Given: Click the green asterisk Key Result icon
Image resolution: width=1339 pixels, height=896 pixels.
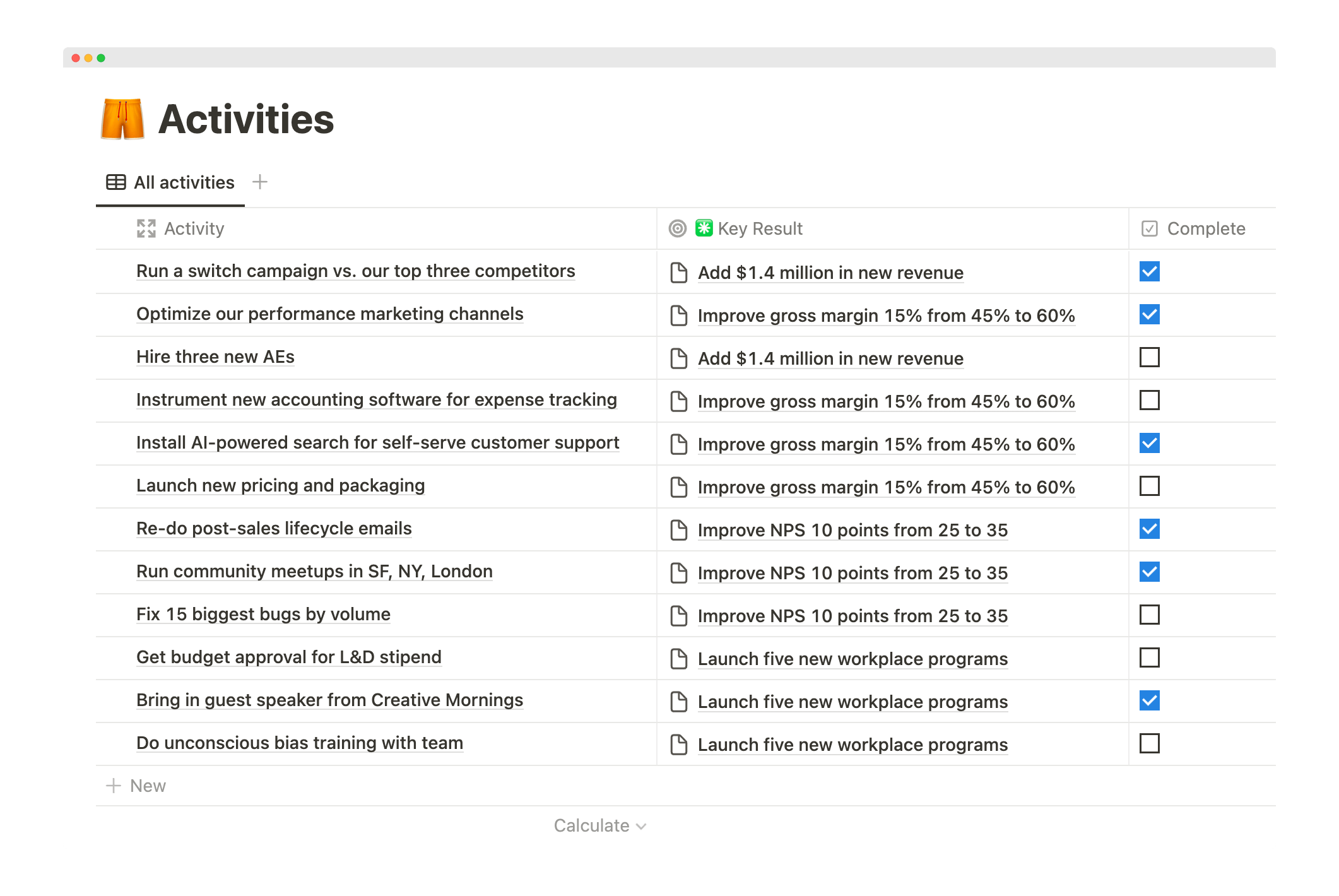Looking at the screenshot, I should pos(704,228).
